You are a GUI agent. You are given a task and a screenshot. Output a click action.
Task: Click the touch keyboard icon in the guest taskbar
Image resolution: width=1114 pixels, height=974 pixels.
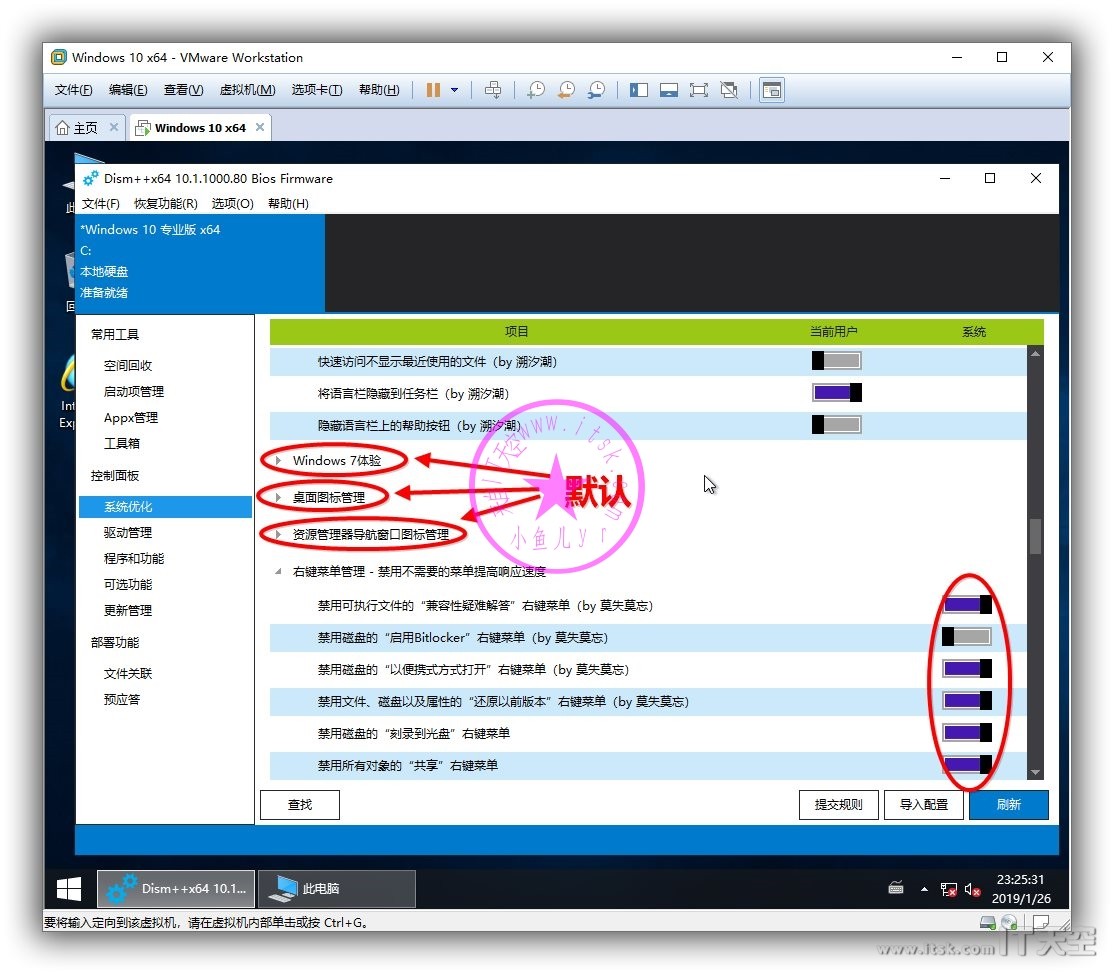(x=896, y=888)
